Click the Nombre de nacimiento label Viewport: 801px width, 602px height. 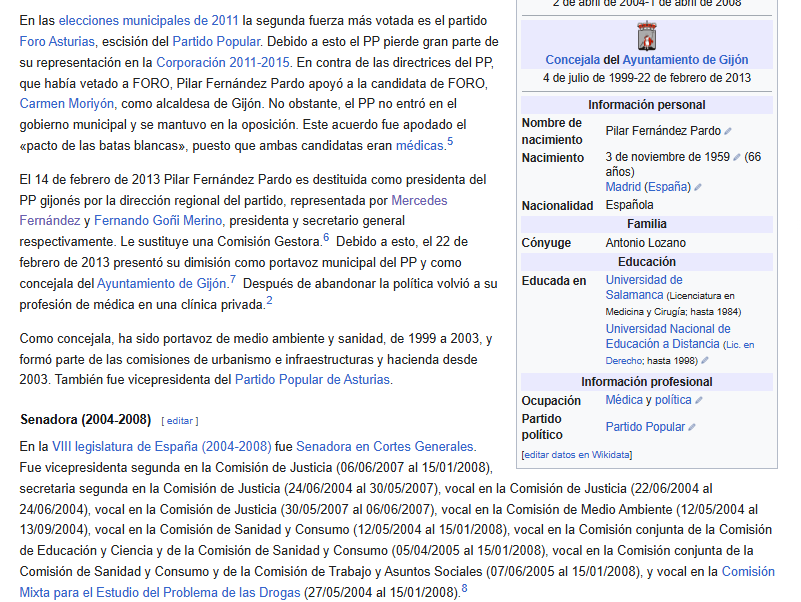coord(552,131)
